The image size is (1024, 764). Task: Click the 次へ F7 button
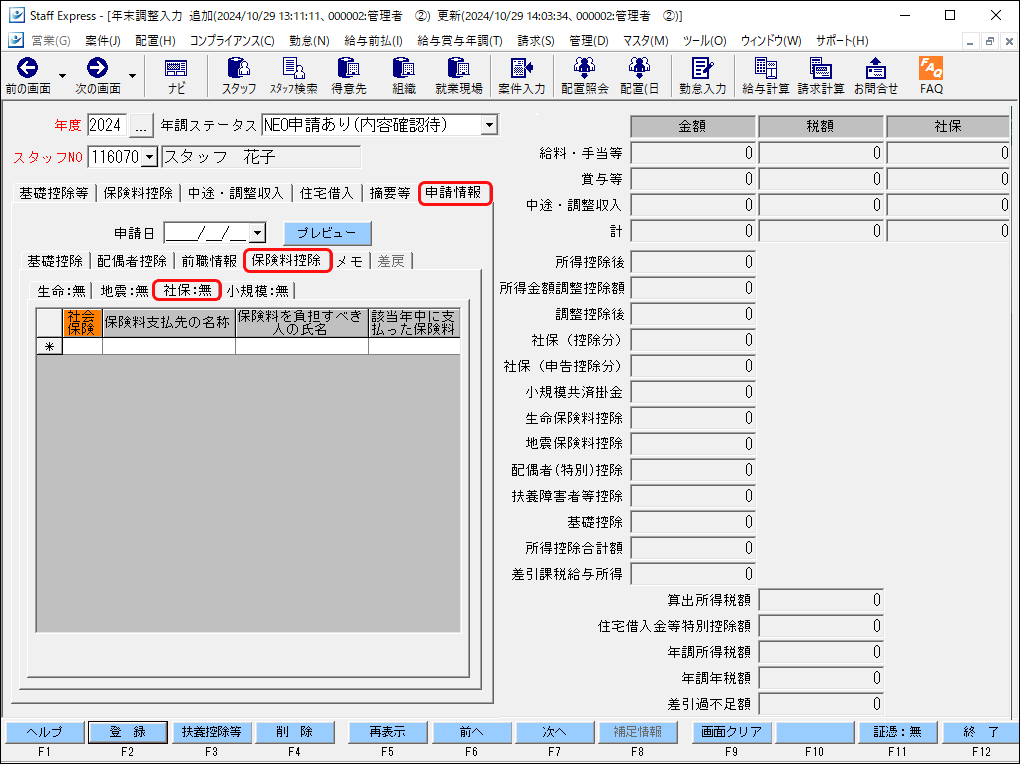[554, 732]
